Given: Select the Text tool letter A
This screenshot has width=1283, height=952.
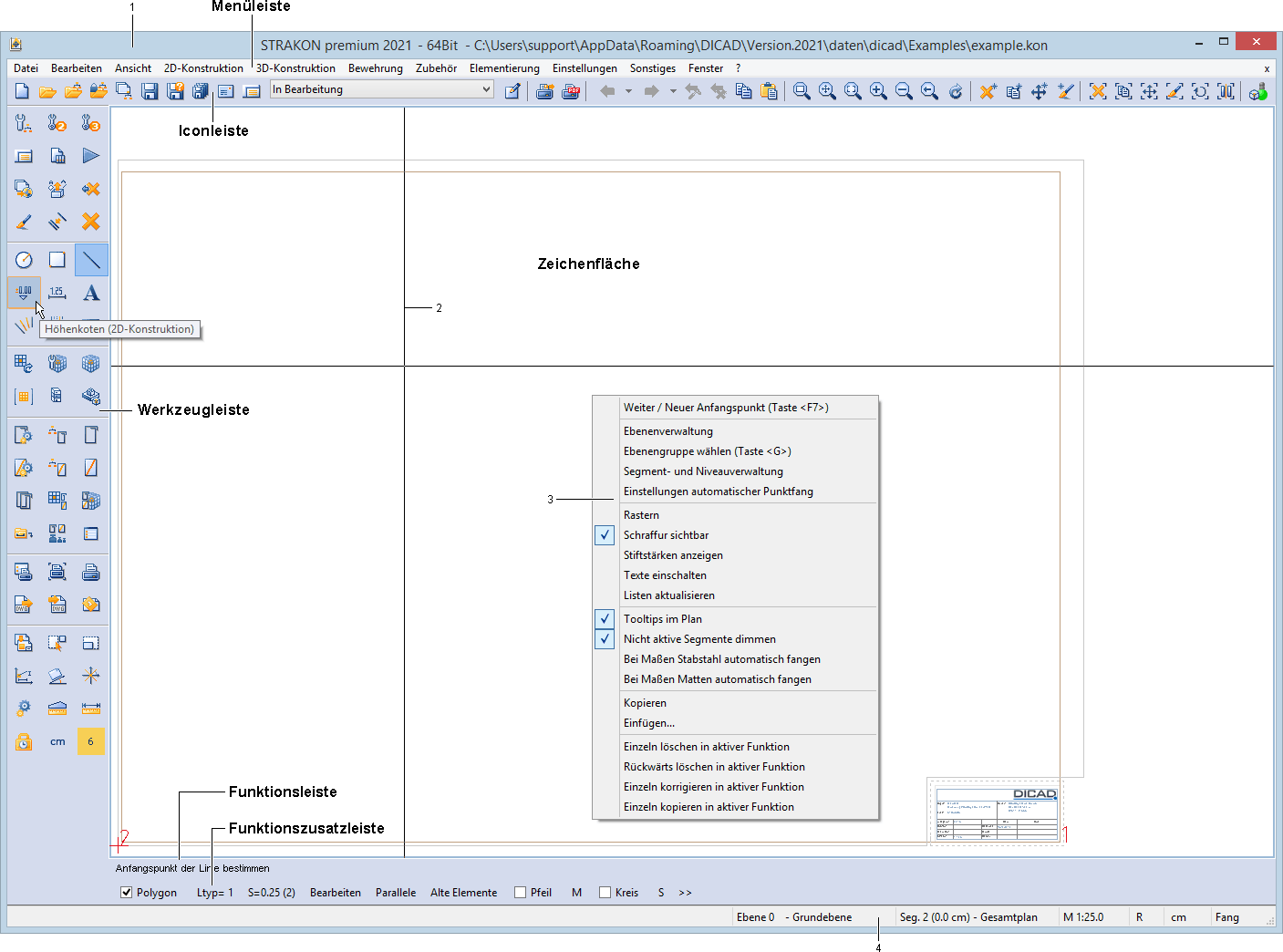Looking at the screenshot, I should (x=91, y=293).
